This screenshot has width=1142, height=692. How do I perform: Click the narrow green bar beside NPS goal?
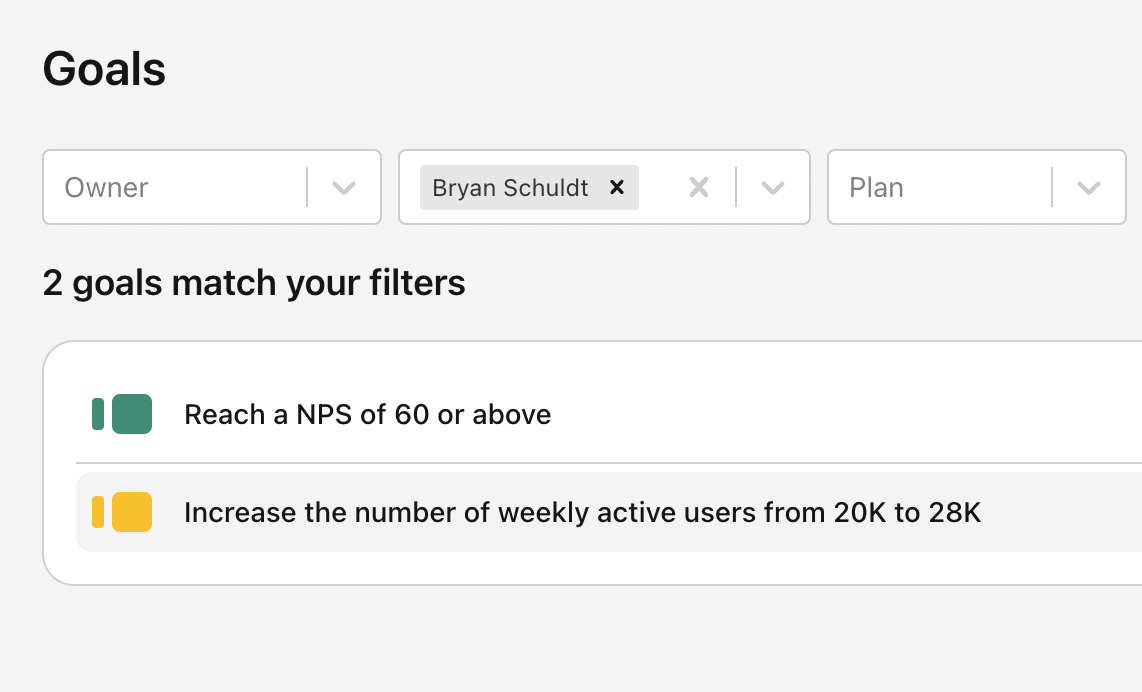tap(98, 414)
